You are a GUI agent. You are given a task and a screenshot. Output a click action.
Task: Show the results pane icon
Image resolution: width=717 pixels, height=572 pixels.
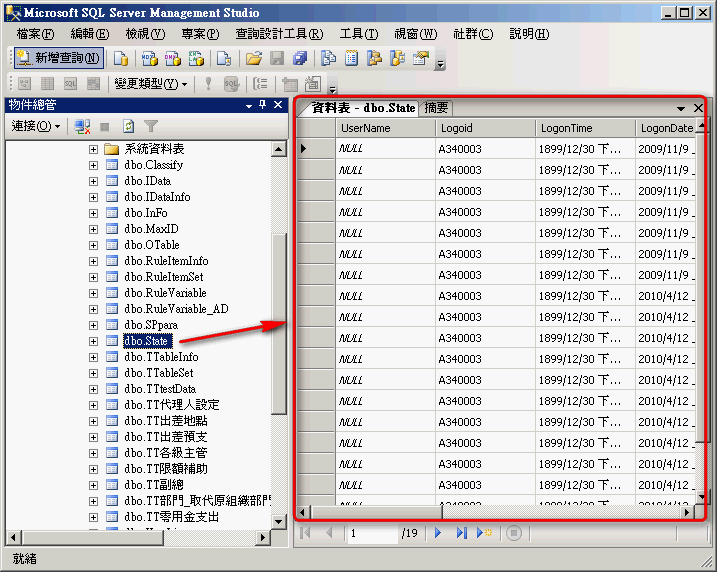click(93, 84)
